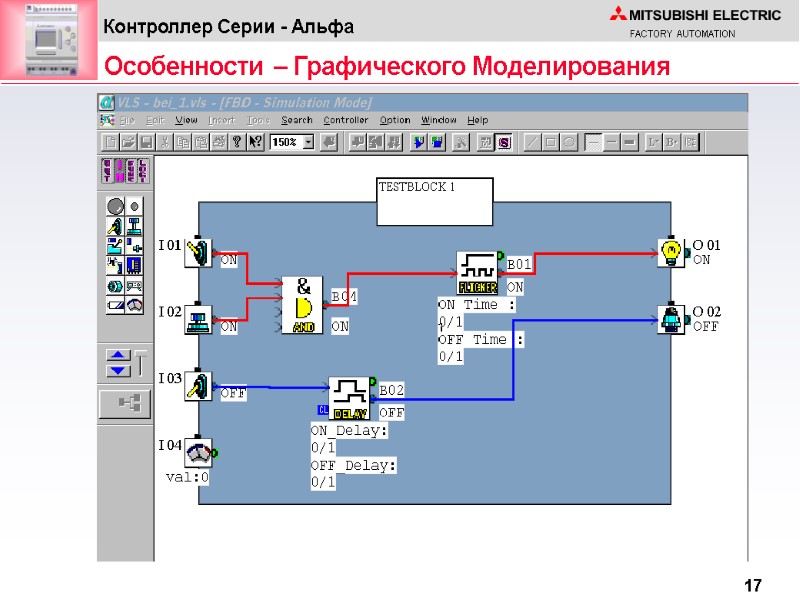The height and width of the screenshot is (600, 800).
Task: Click the TESTBLOCK 1 text box
Action: pos(435,202)
